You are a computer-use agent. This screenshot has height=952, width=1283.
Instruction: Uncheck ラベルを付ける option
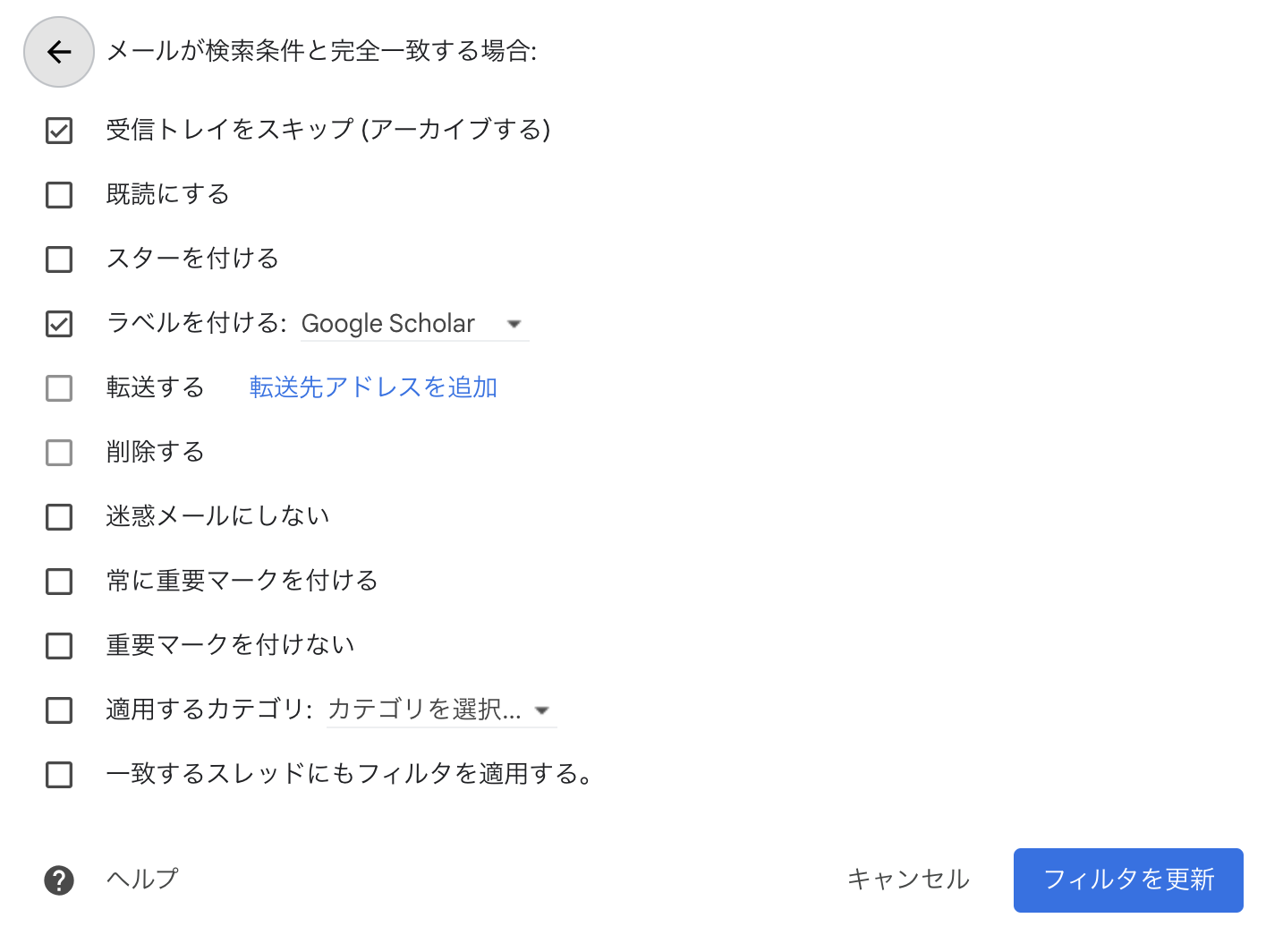click(58, 324)
